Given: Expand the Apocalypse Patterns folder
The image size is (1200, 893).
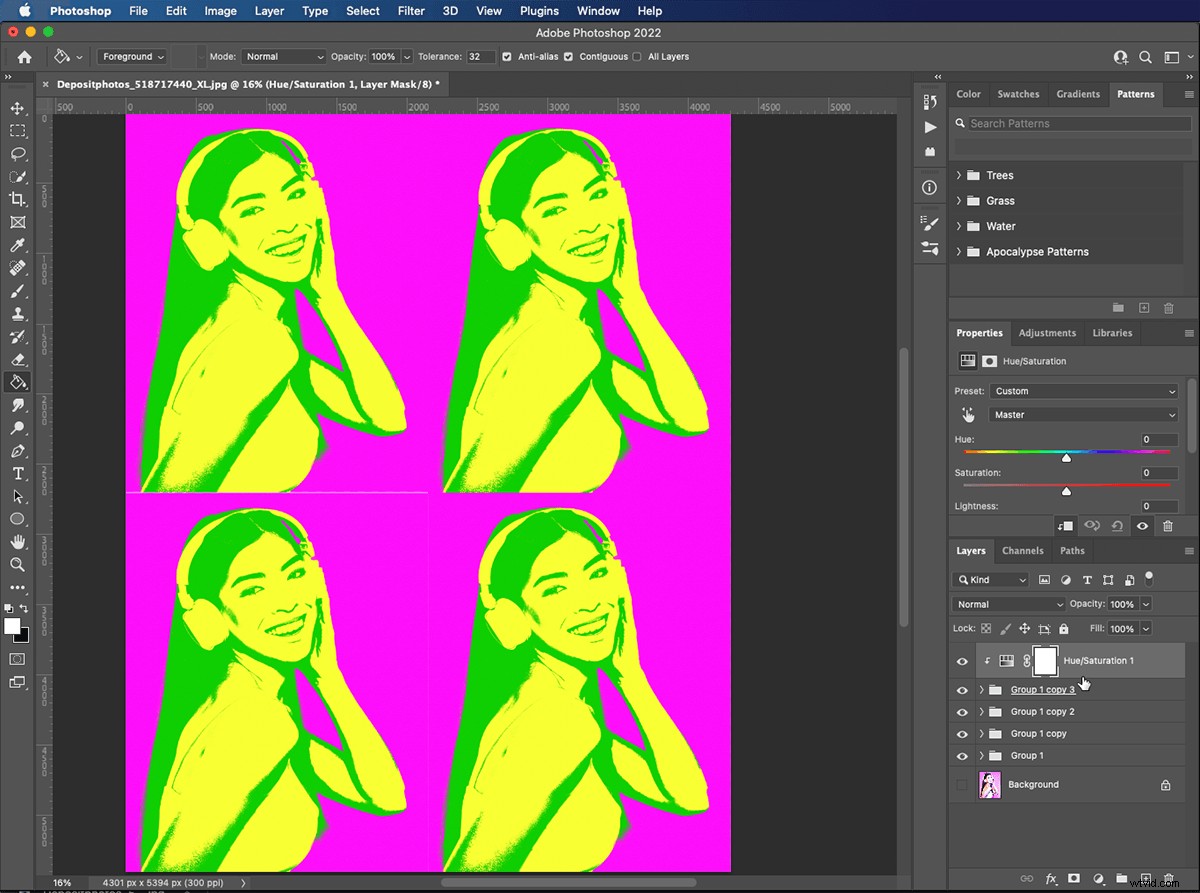Looking at the screenshot, I should [x=958, y=251].
